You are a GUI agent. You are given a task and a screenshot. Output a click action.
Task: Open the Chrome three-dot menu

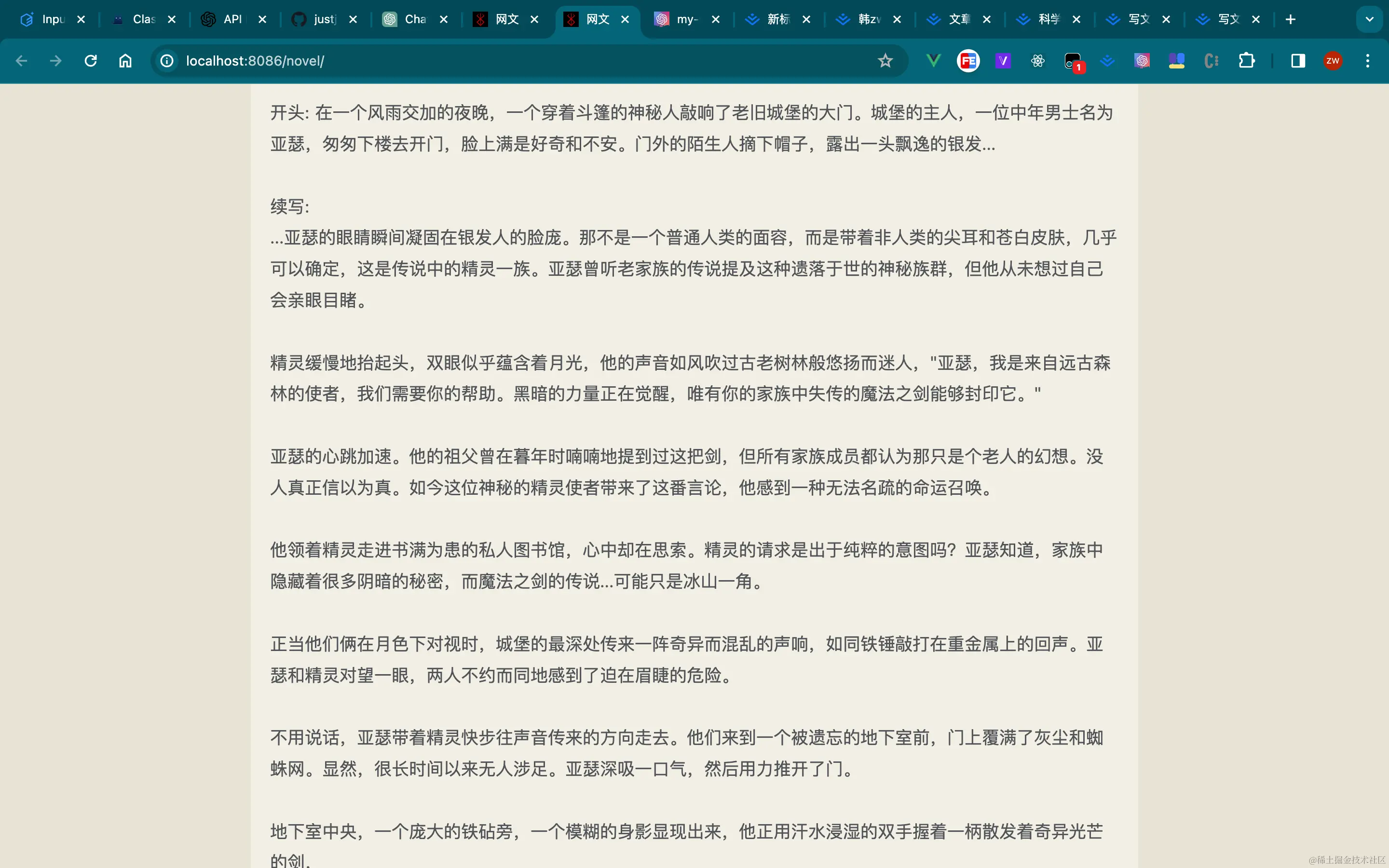click(x=1368, y=60)
